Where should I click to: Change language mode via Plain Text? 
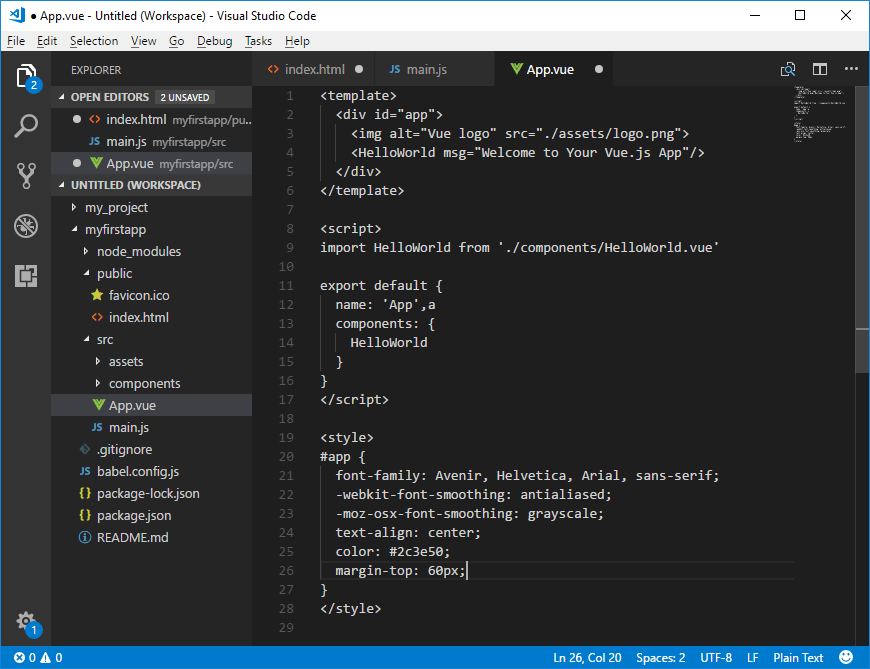798,657
